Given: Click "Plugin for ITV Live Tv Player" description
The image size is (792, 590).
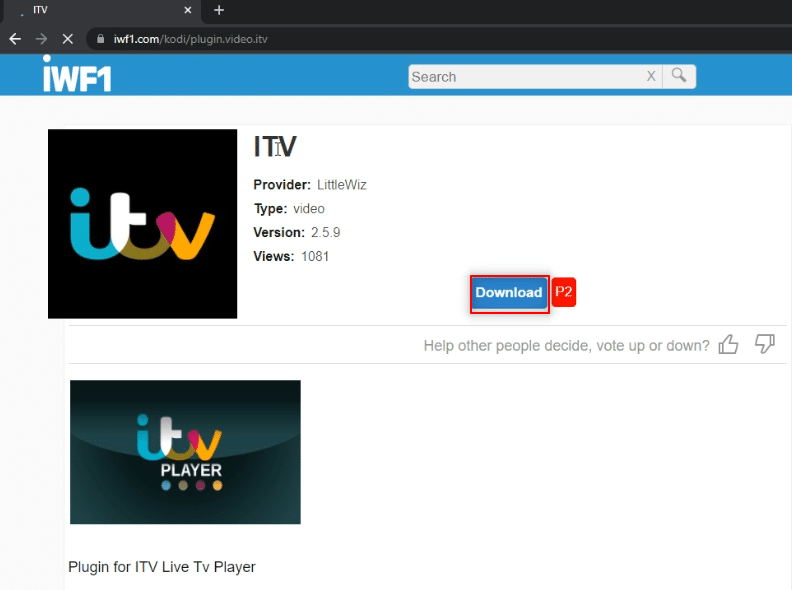Looking at the screenshot, I should 162,567.
